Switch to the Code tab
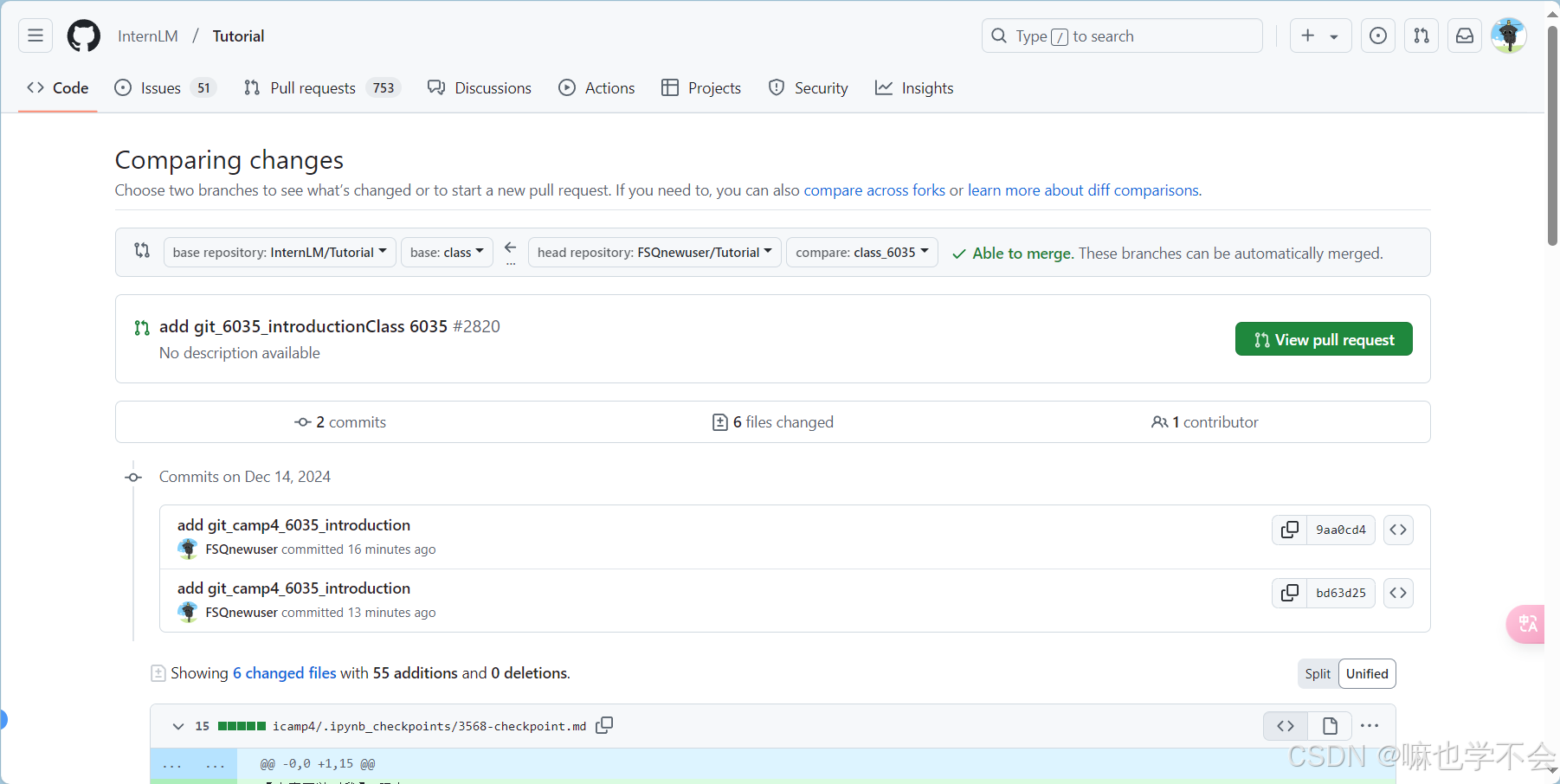Viewport: 1560px width, 784px height. [x=58, y=88]
